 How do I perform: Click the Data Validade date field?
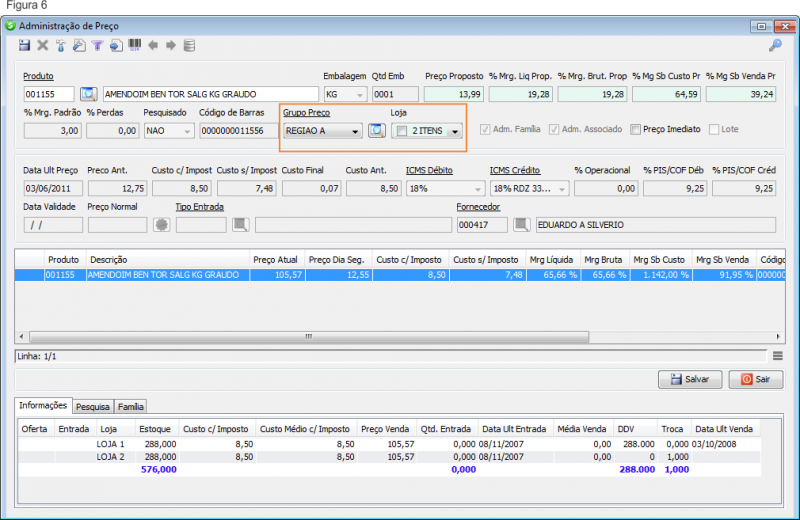pyautogui.click(x=53, y=225)
